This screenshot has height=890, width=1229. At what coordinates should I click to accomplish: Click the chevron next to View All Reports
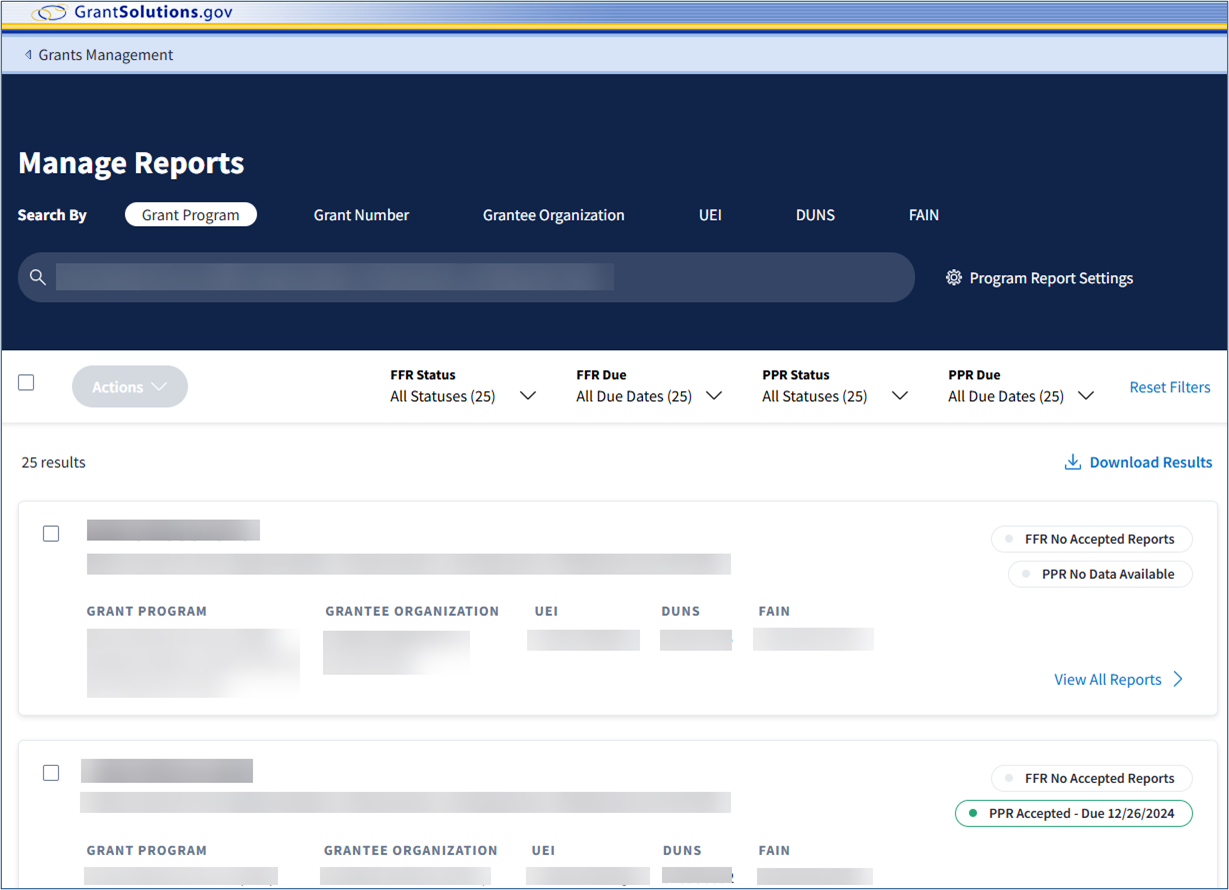tap(1178, 679)
